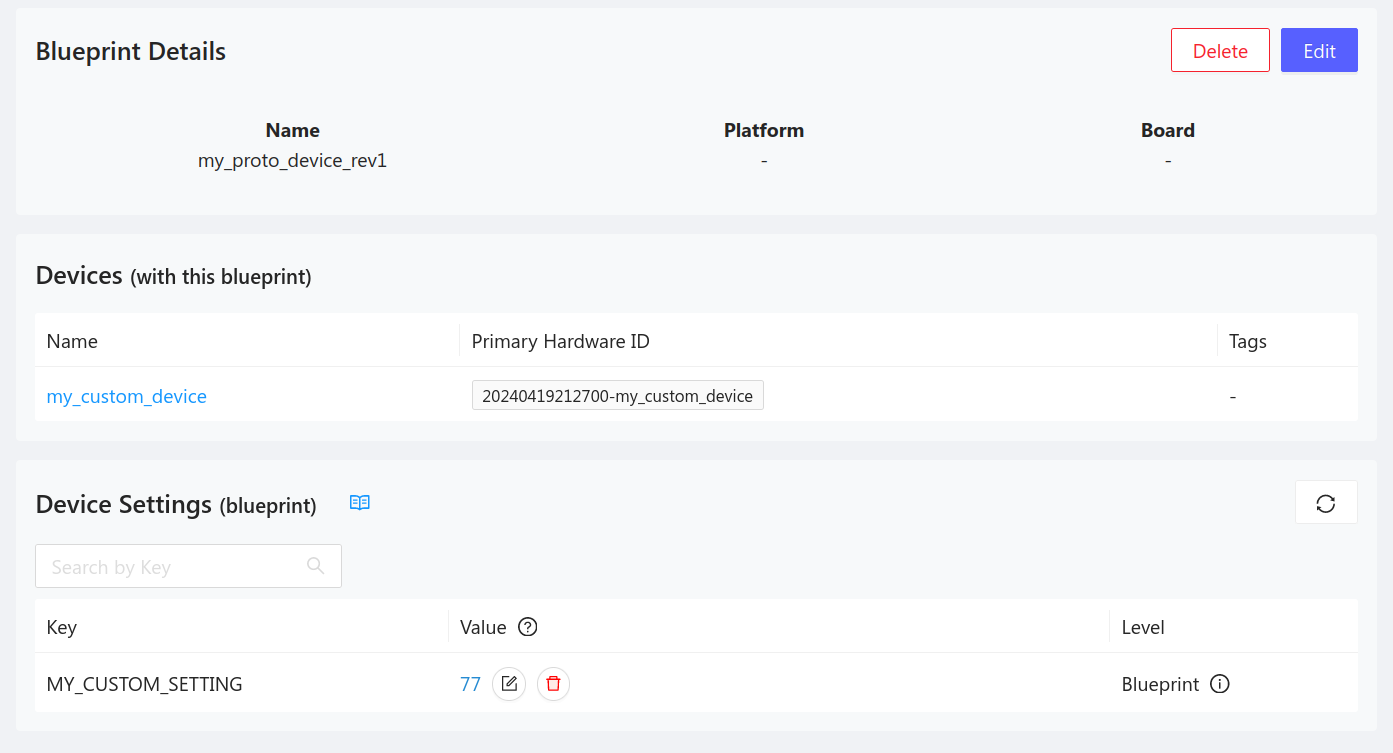This screenshot has width=1393, height=753.
Task: Focus the Search by Key field
Action: pos(170,567)
